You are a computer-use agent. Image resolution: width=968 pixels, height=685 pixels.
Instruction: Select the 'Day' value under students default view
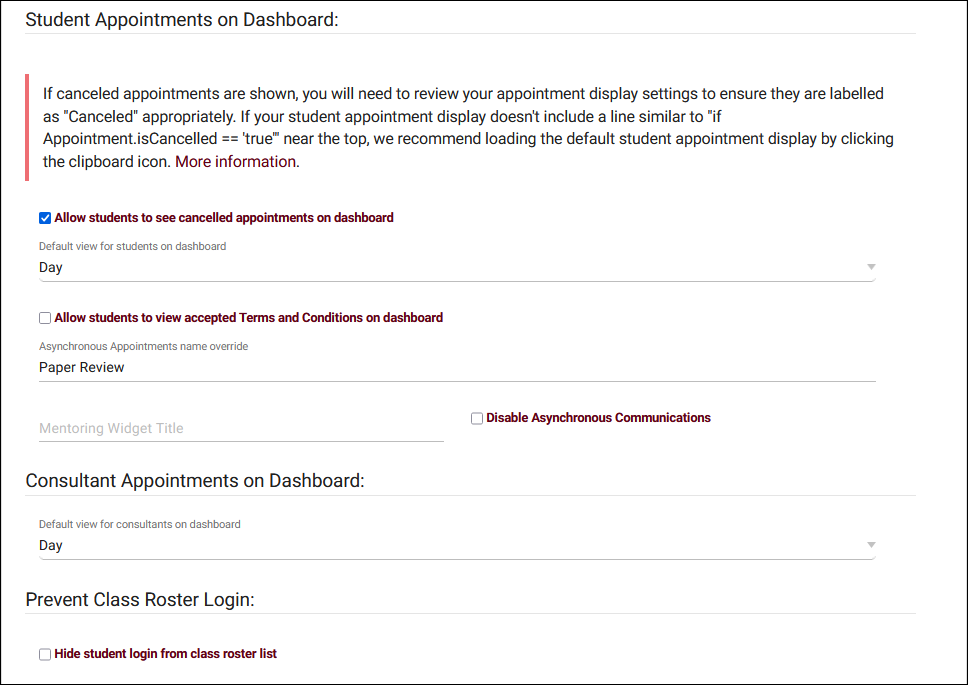click(x=51, y=268)
